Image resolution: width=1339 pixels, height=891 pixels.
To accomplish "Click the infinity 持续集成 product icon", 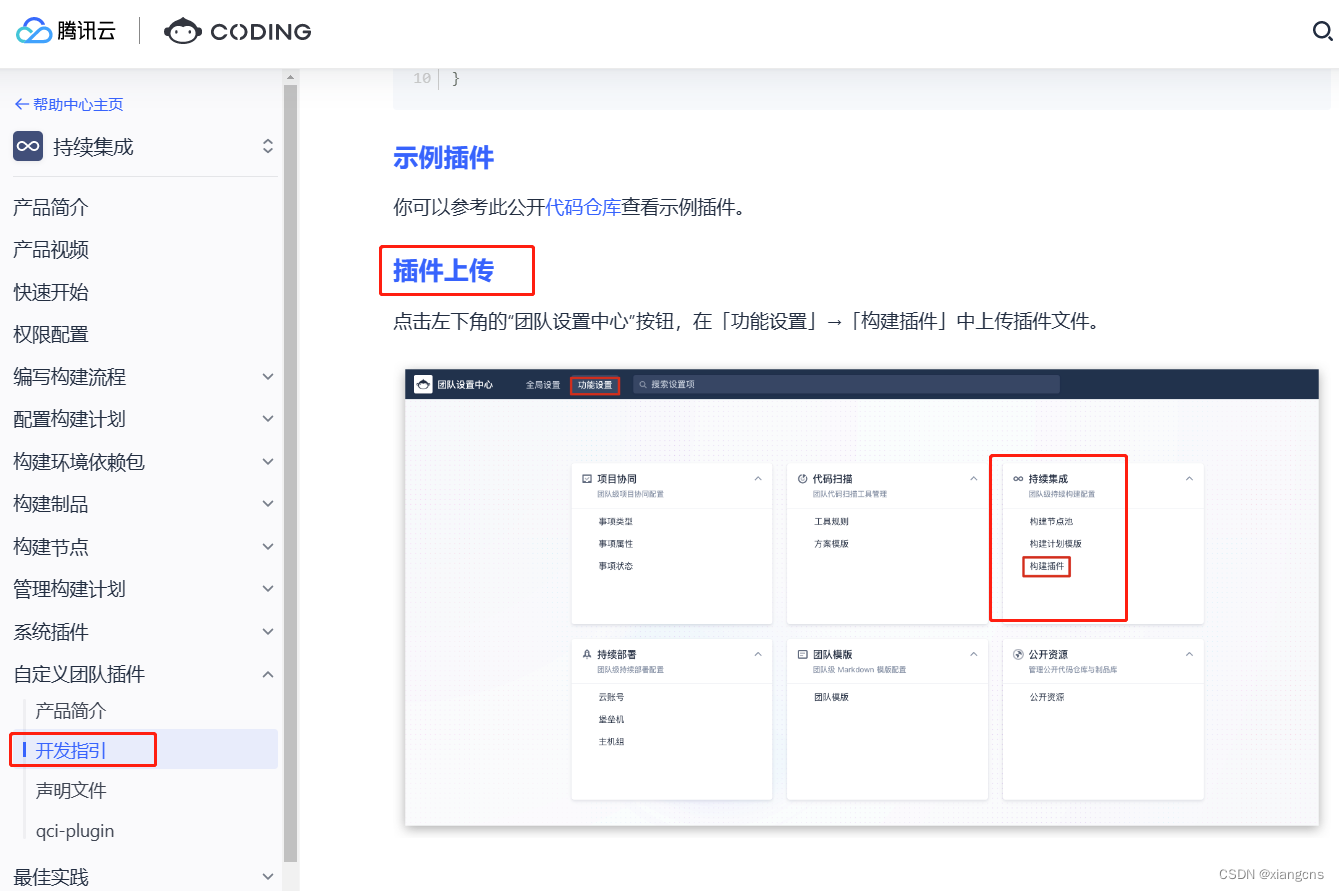I will 28,146.
